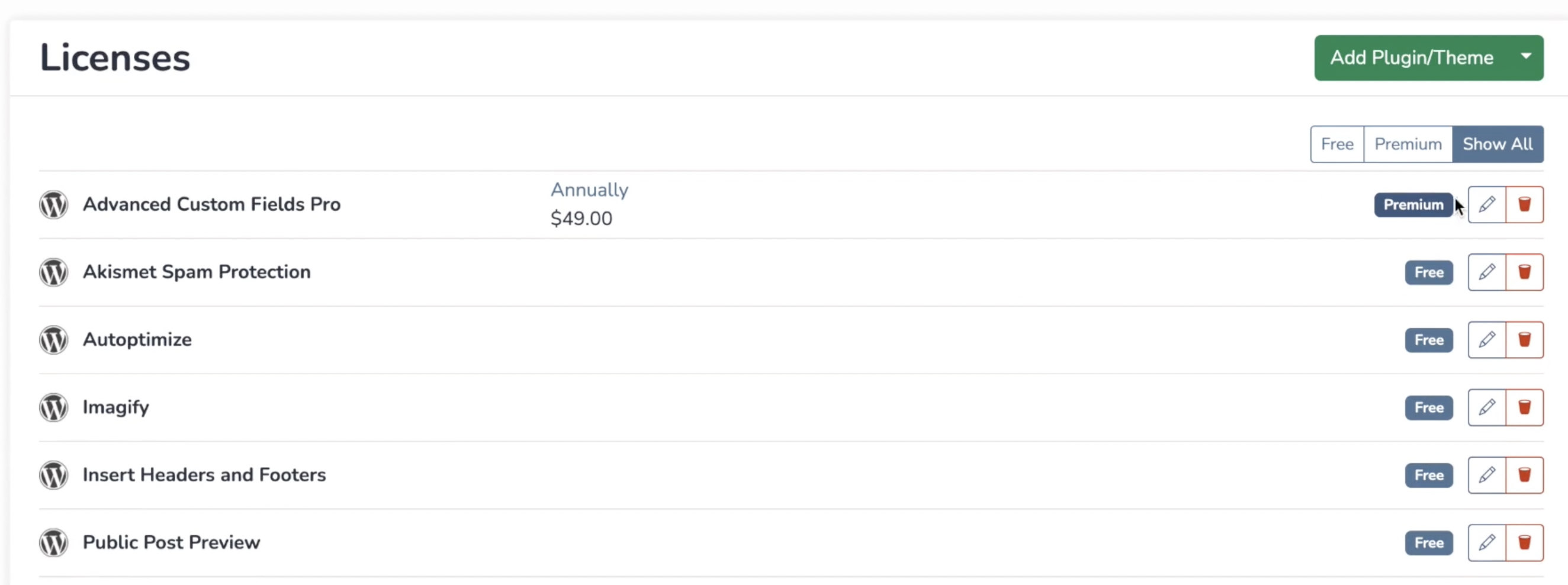Screen dimensions: 1568x585
Task: Edit the Autoptimize license entry
Action: click(1486, 340)
